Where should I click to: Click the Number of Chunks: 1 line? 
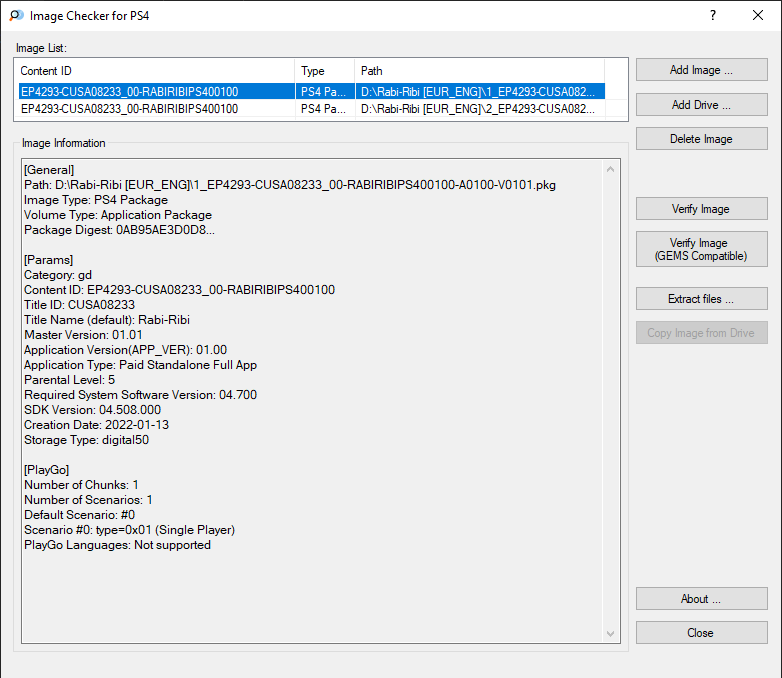81,485
